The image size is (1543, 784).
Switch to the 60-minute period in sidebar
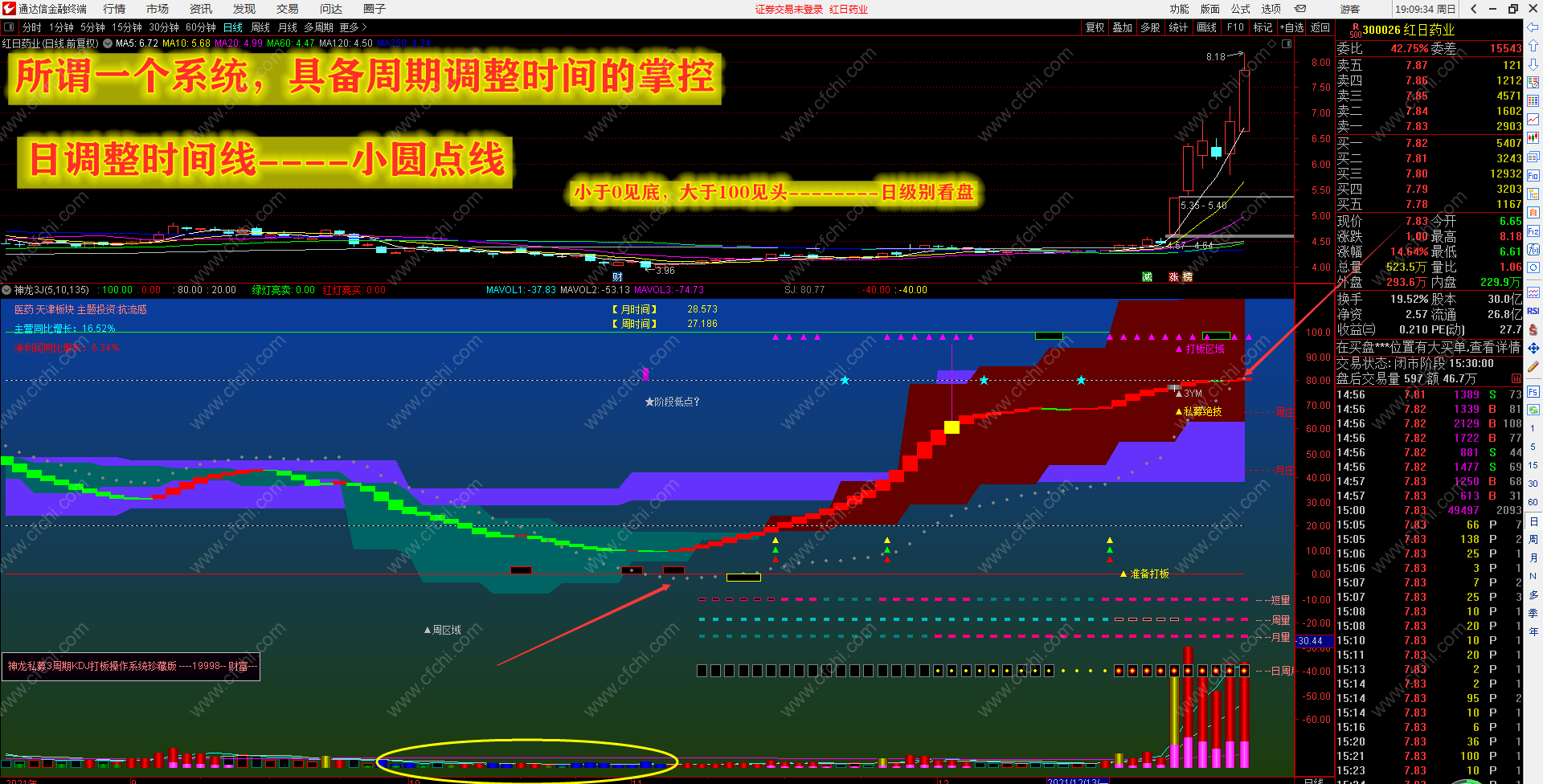(1533, 502)
